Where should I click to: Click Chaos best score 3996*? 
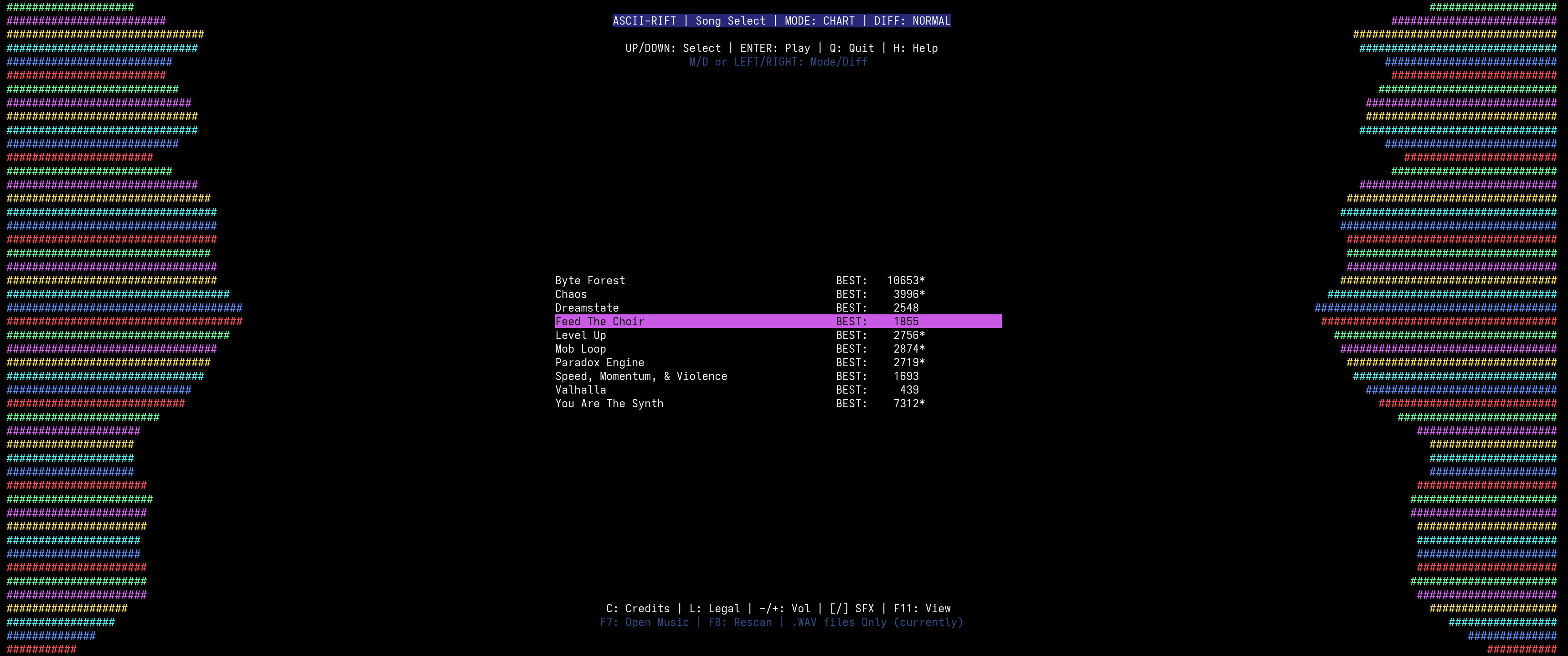(909, 294)
